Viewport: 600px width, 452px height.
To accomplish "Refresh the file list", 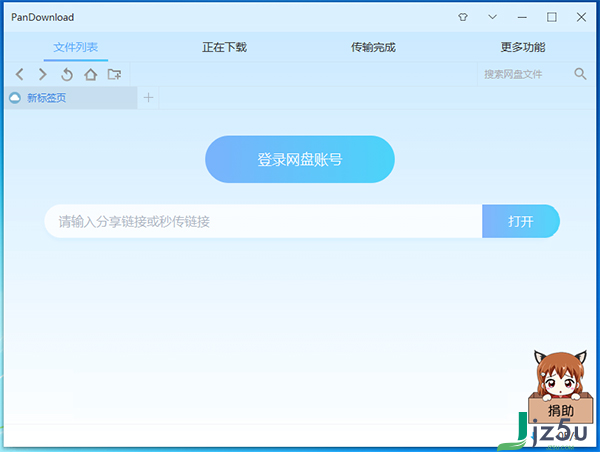I will [x=67, y=74].
